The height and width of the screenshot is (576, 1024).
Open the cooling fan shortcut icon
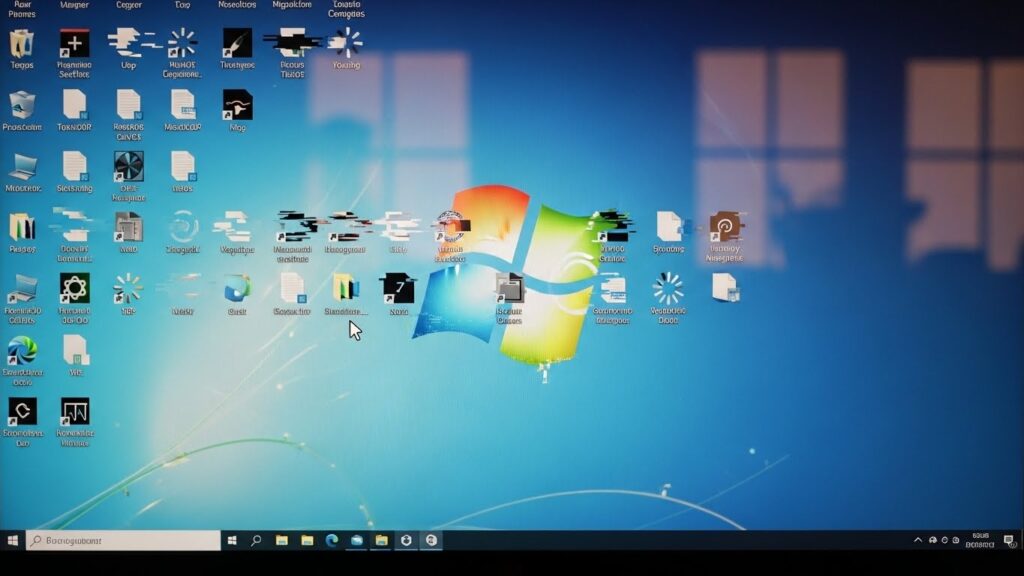tap(128, 167)
